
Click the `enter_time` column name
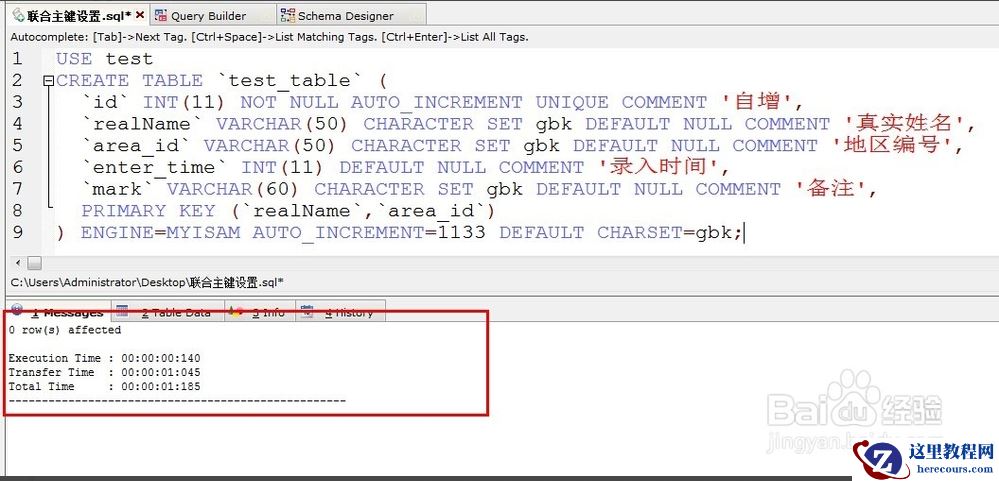[155, 167]
